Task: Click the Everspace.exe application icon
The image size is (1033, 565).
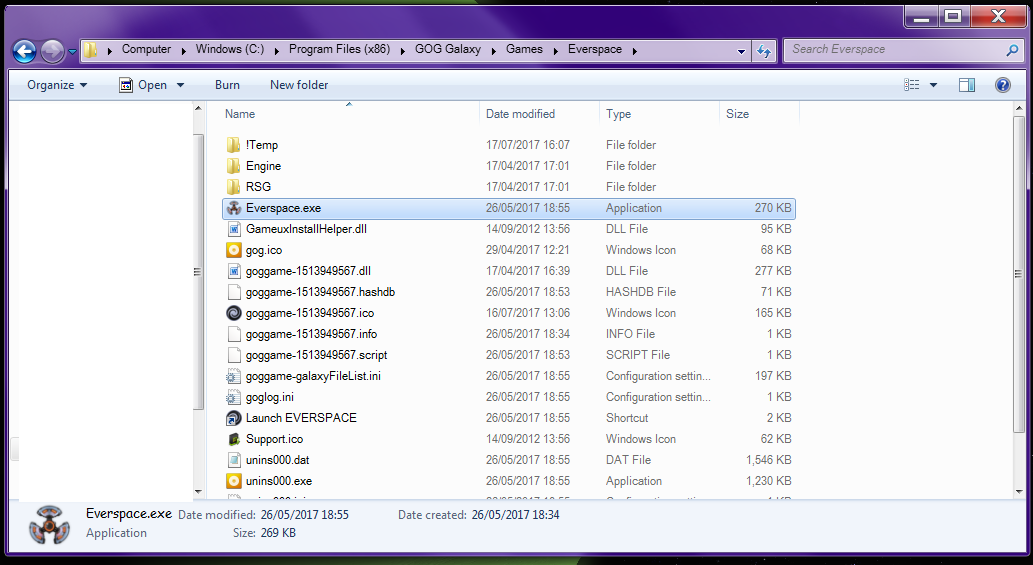Action: [233, 208]
